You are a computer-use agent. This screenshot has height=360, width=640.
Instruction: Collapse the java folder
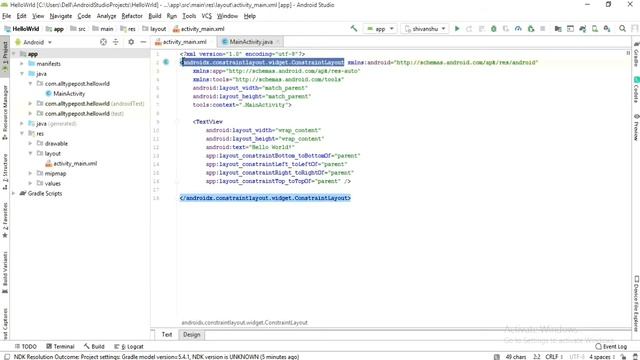point(22,74)
